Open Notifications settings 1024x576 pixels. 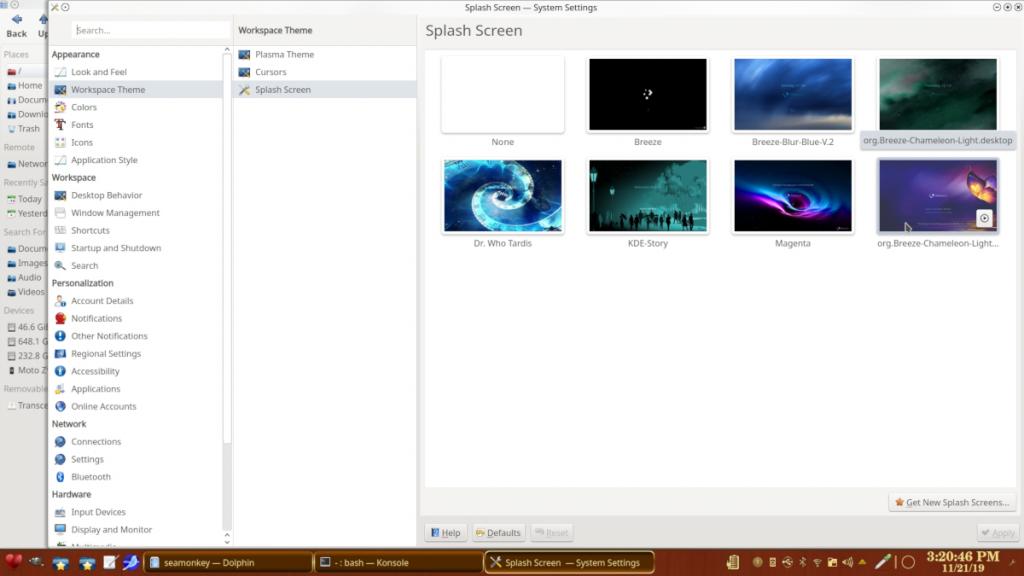point(96,318)
